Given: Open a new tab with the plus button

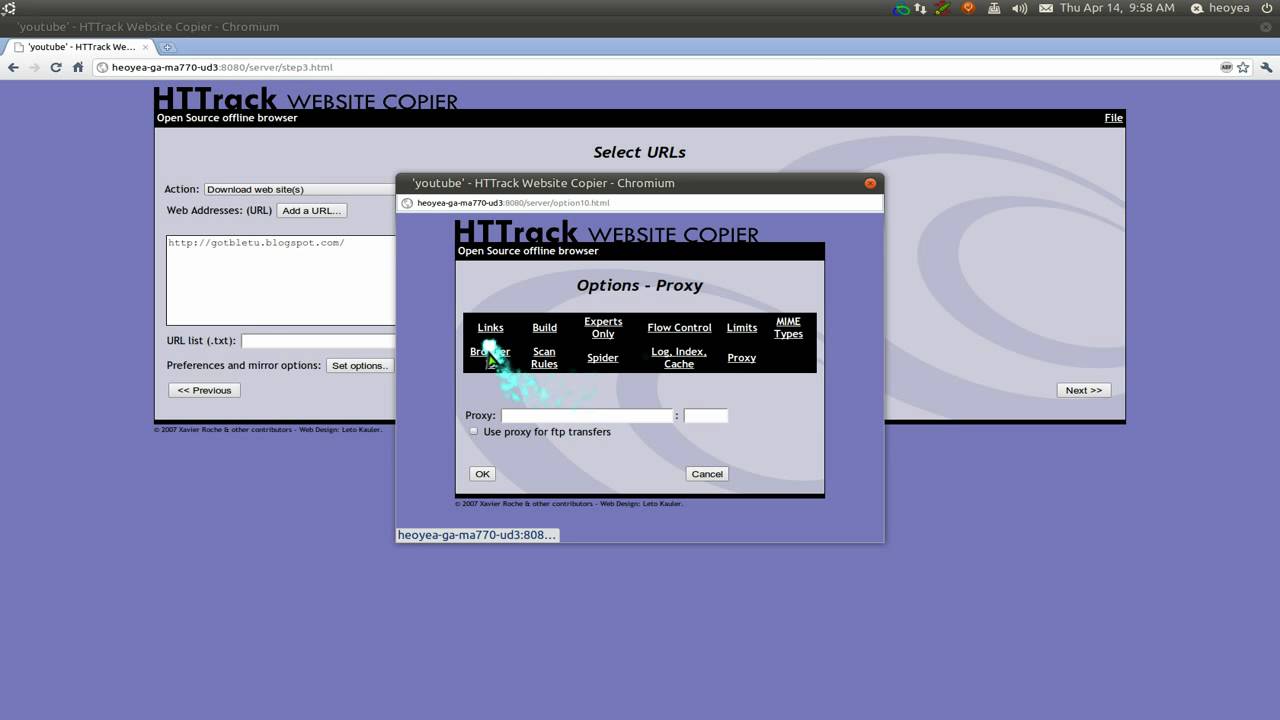Looking at the screenshot, I should click(x=167, y=47).
